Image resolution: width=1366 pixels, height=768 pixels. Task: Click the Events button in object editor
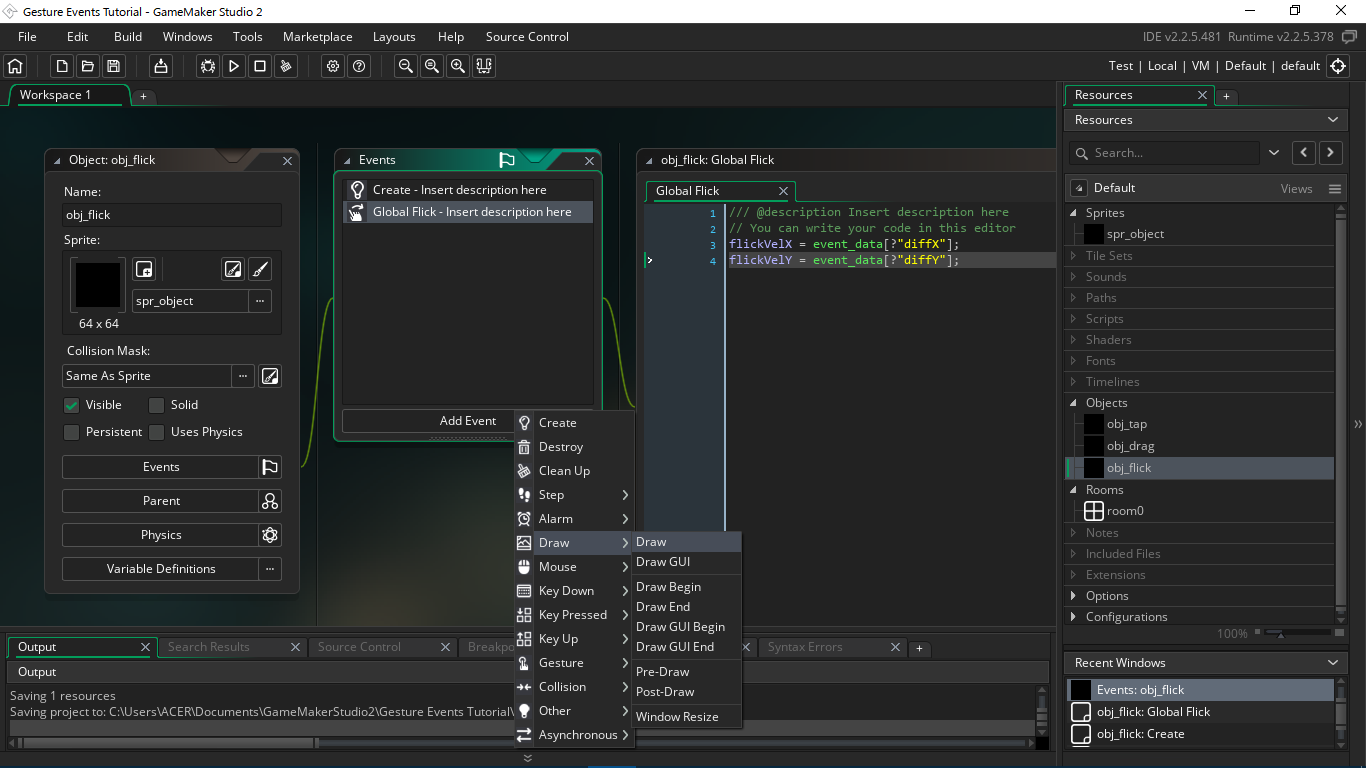[160, 467]
